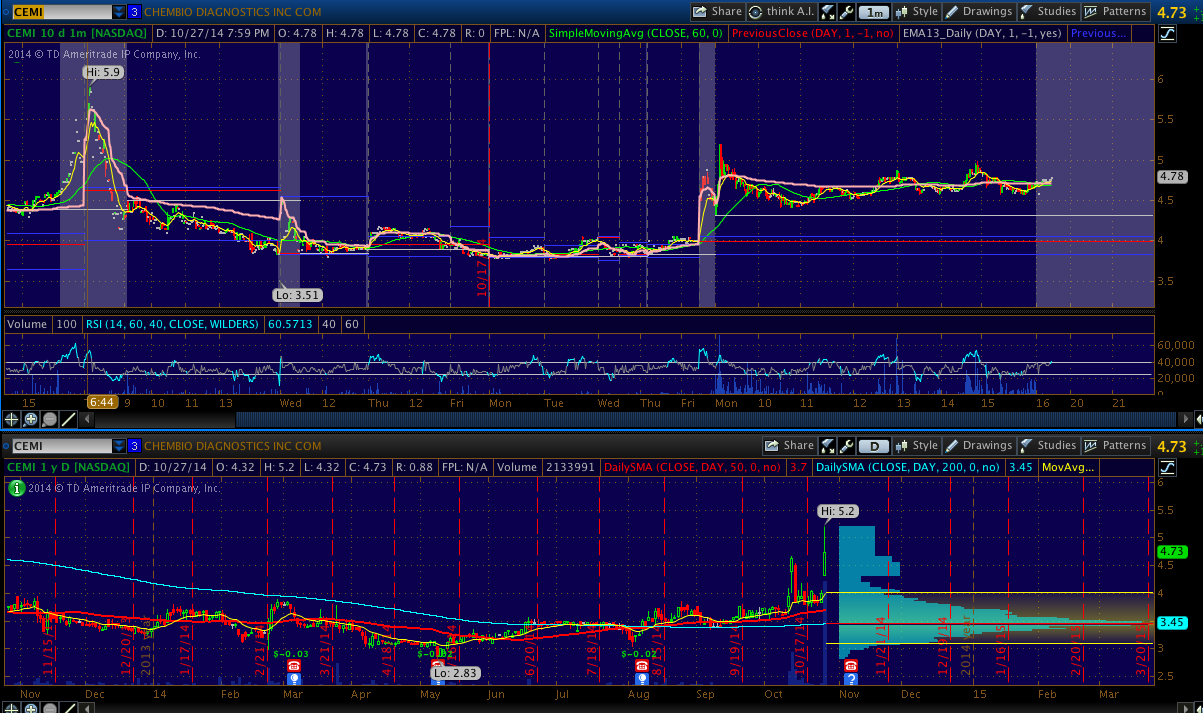The height and width of the screenshot is (713, 1203).
Task: Click the scale curve icon right of upper chart
Action: [1168, 33]
